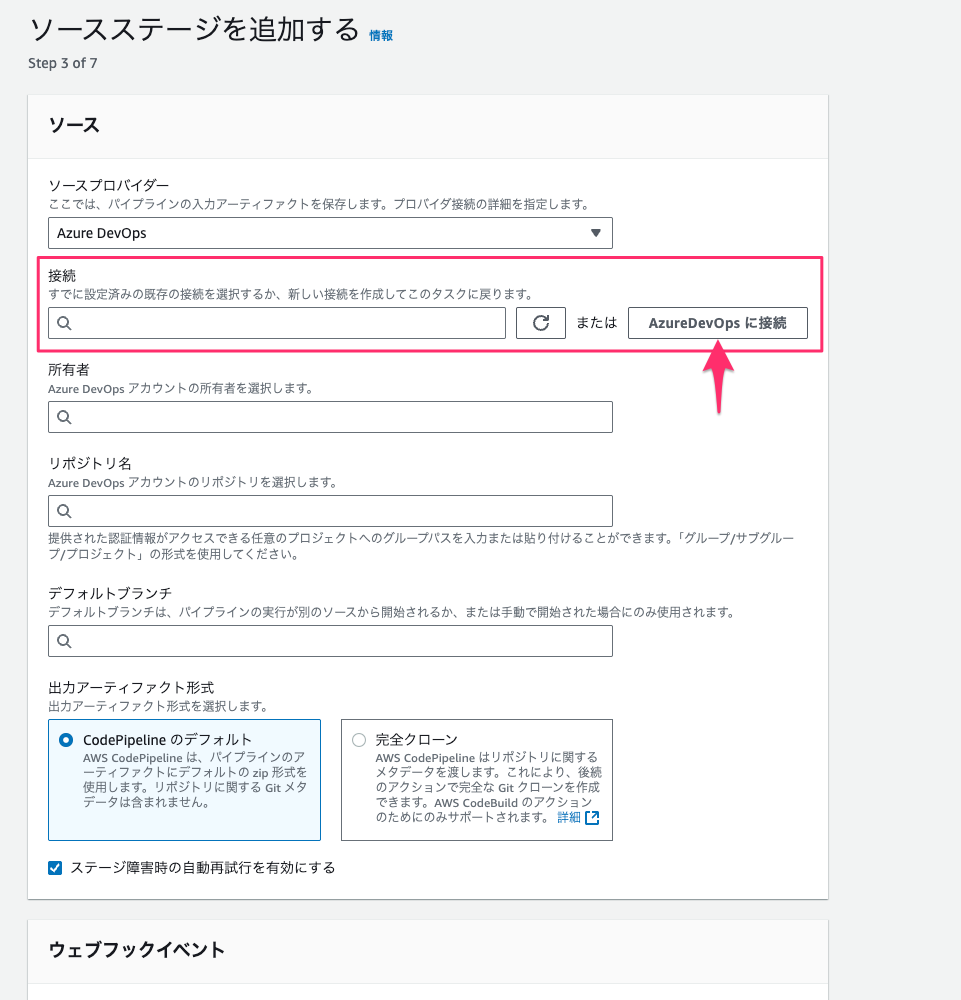Focus the 所有者 input field
The height and width of the screenshot is (1000, 961).
(x=330, y=417)
